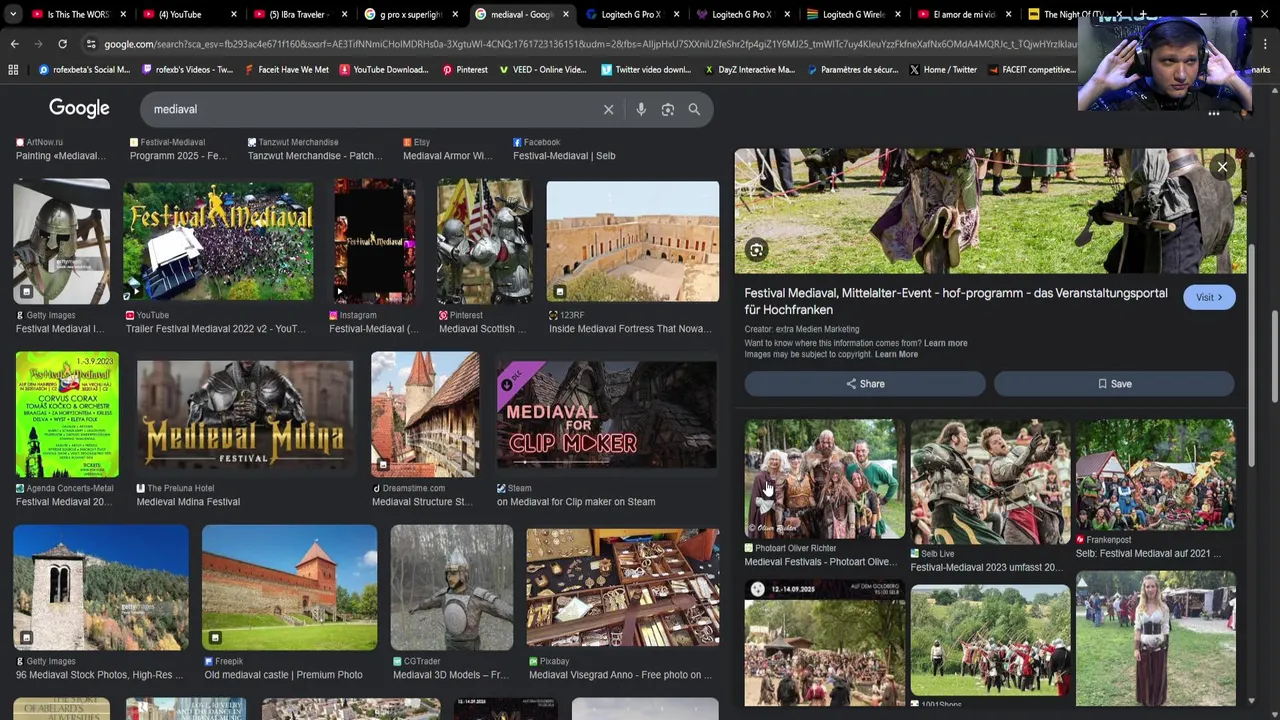Open 'Trailer Festival Mediaval 2022' YouTube thumbnail
This screenshot has height=720, width=1280.
[218, 241]
